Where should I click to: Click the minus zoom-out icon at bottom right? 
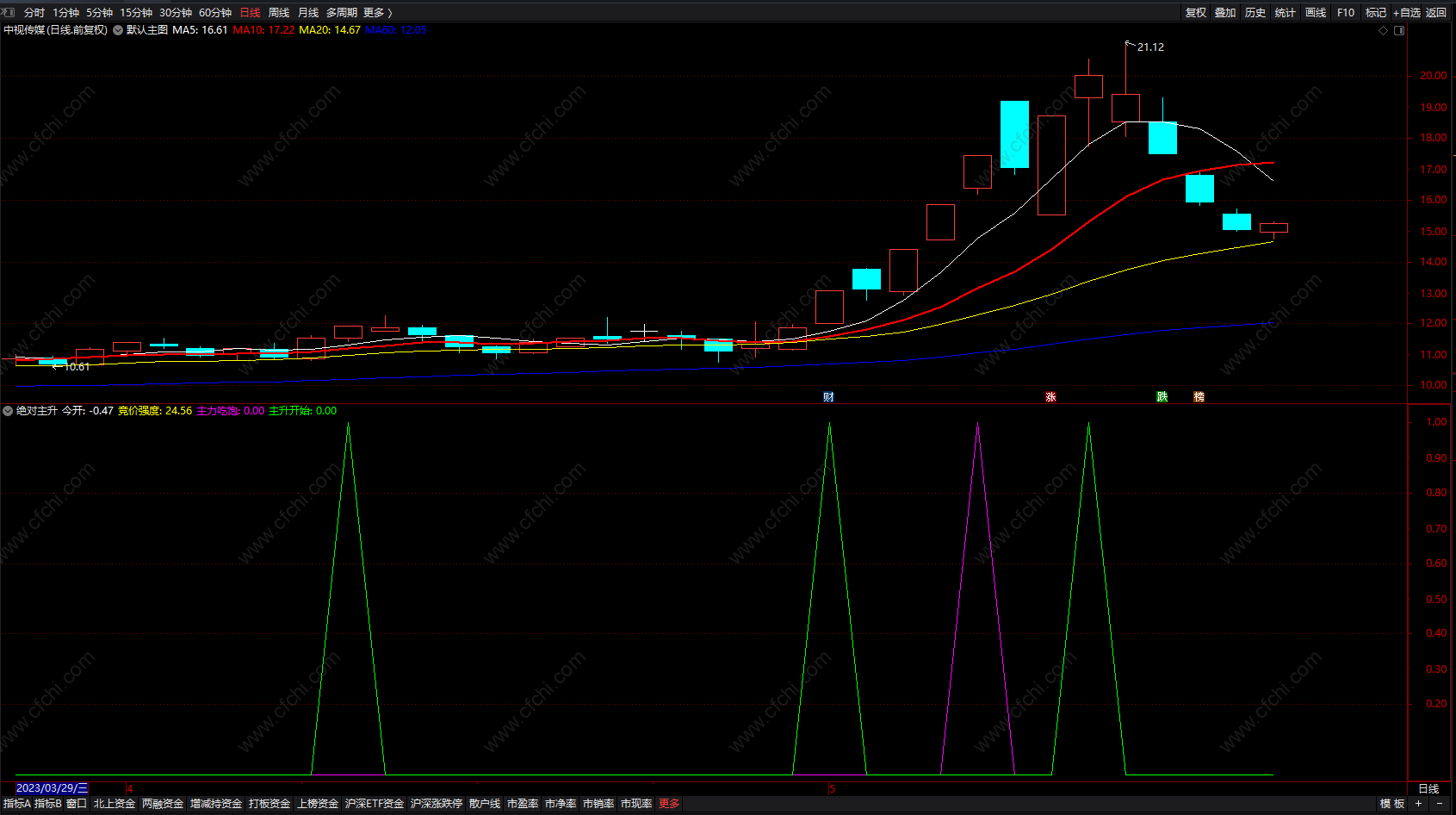coord(1440,804)
